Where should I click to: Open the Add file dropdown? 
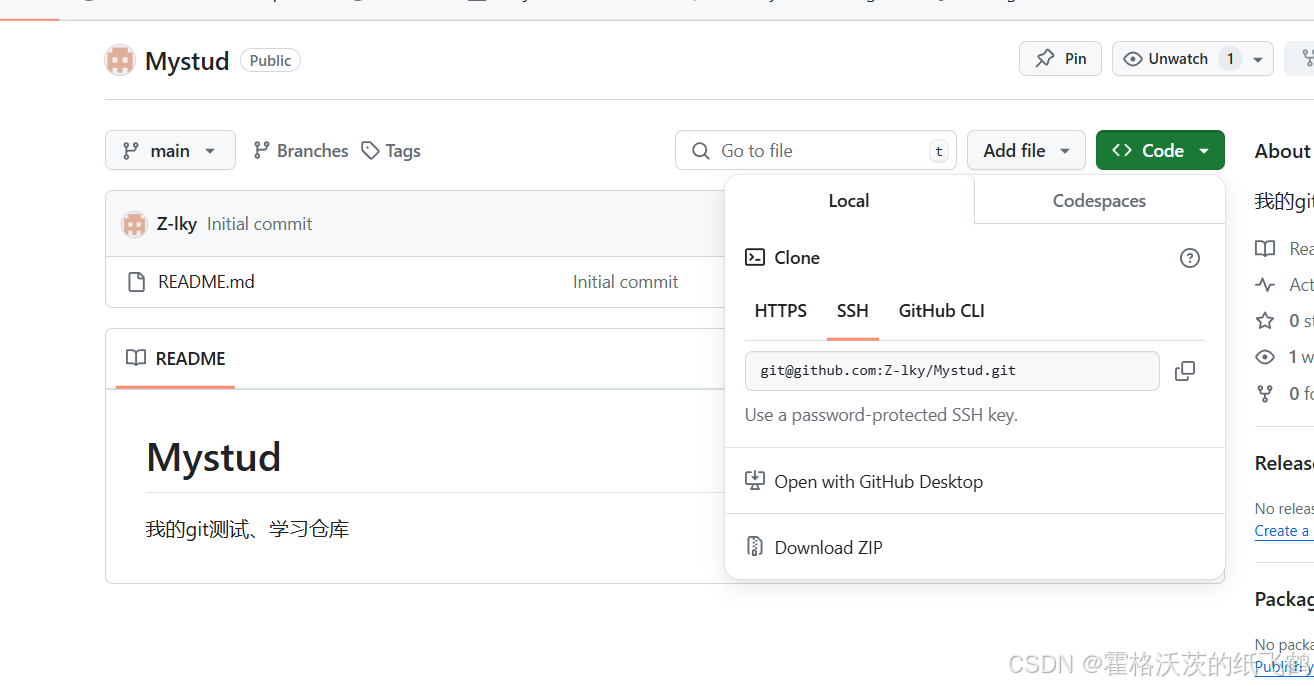point(1026,150)
